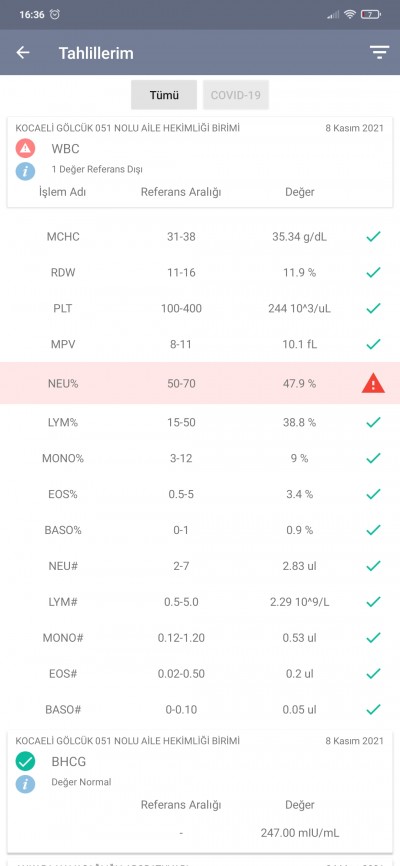The height and width of the screenshot is (866, 400).
Task: Tap the LYM% result row
Action: tap(200, 423)
